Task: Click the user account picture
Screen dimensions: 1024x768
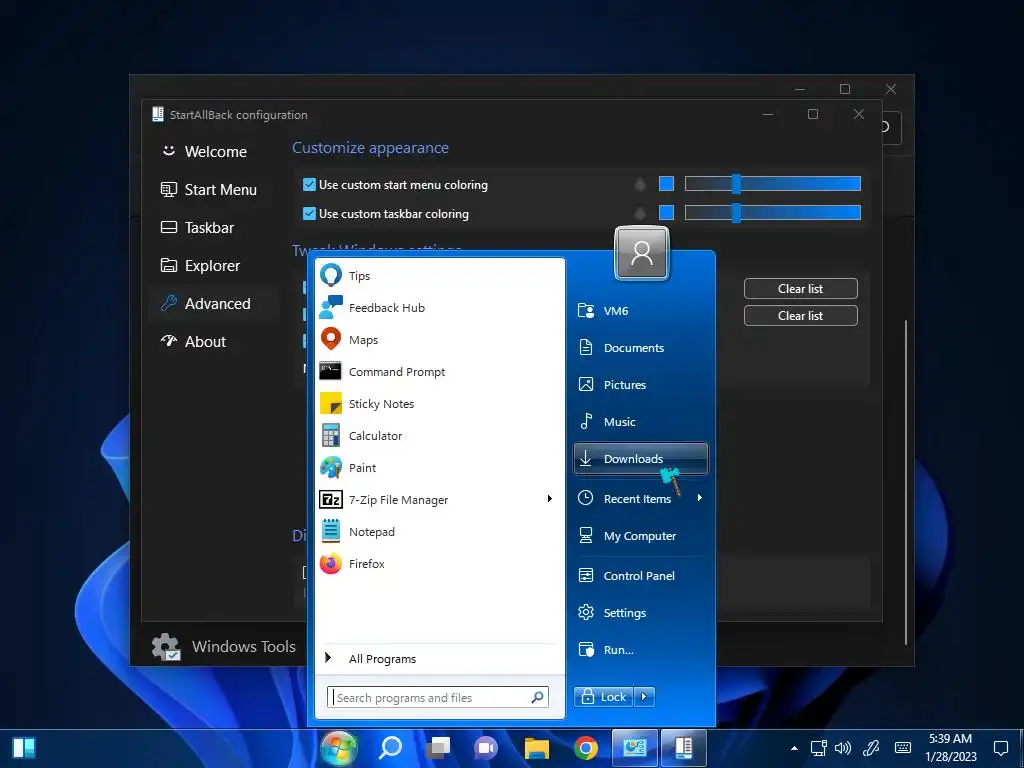Action: [x=642, y=253]
